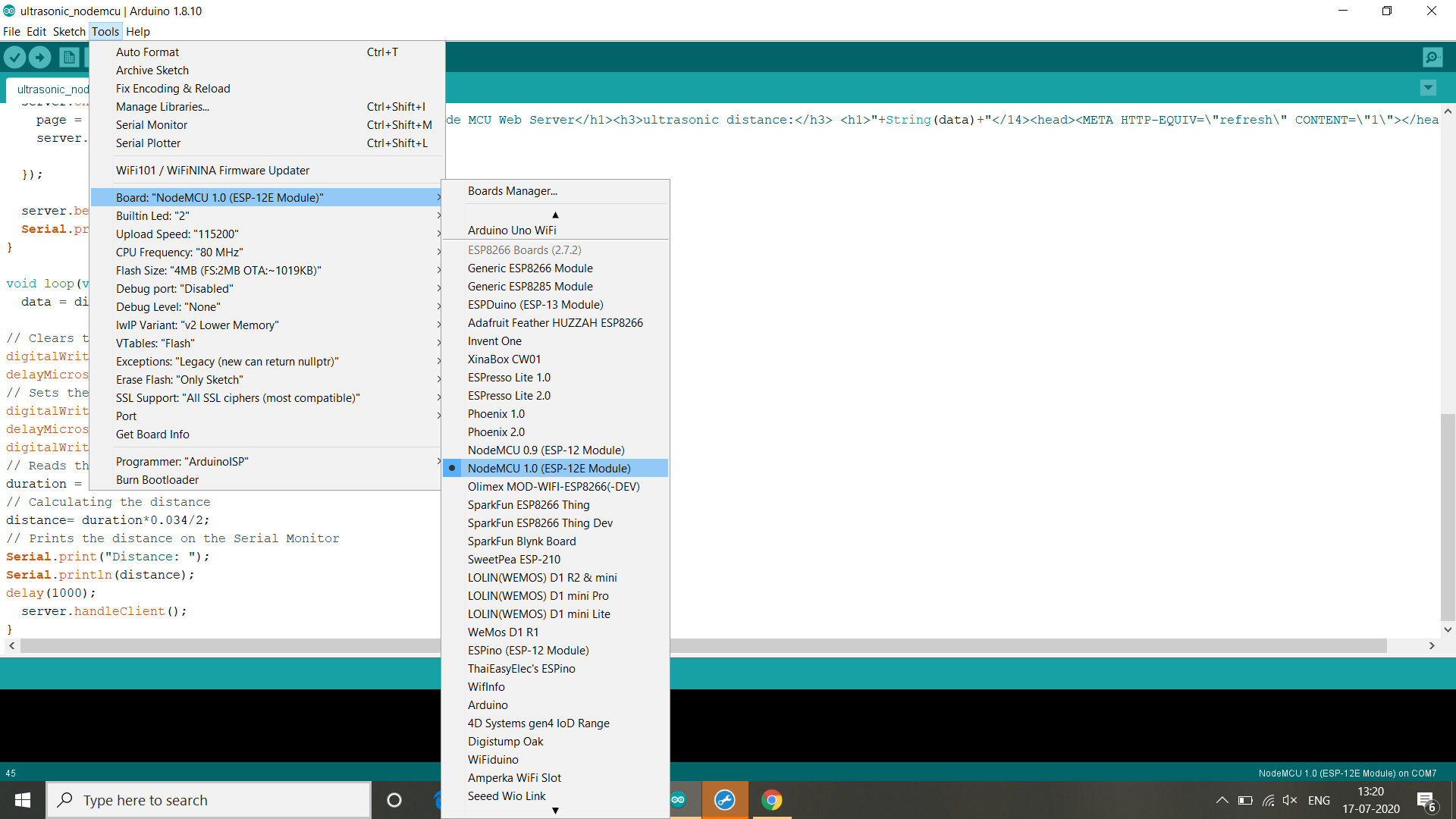Select NodeMCU 0.9 (ESP-12 Module) board

(x=546, y=450)
